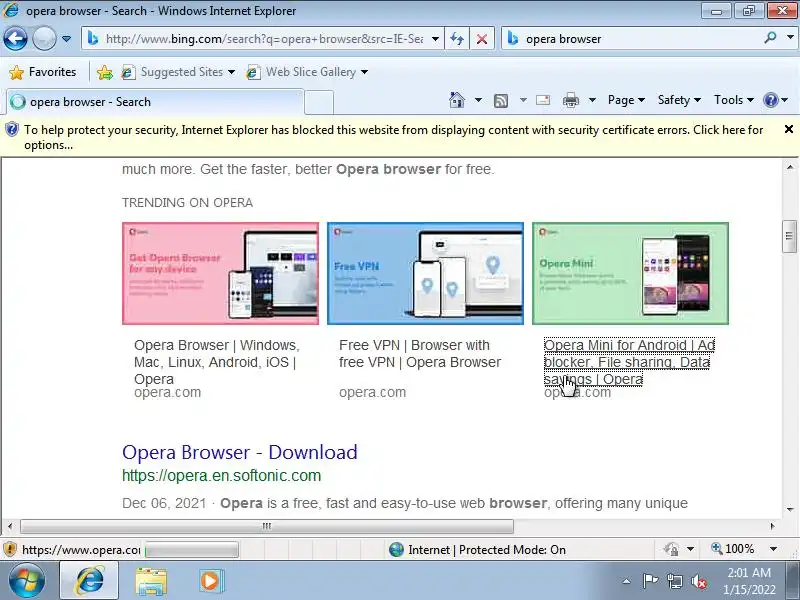Click the status bar privacy lock icon
Viewport: 800px width, 600px height.
click(671, 549)
